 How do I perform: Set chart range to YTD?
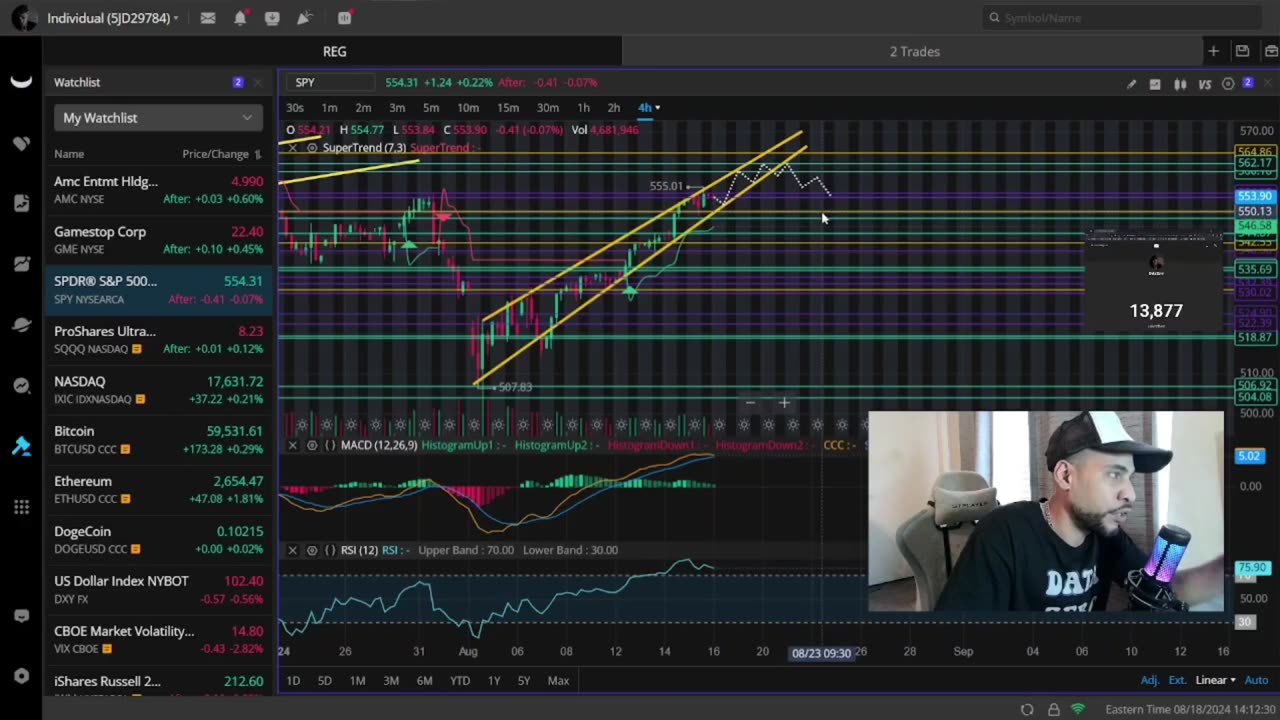click(460, 681)
